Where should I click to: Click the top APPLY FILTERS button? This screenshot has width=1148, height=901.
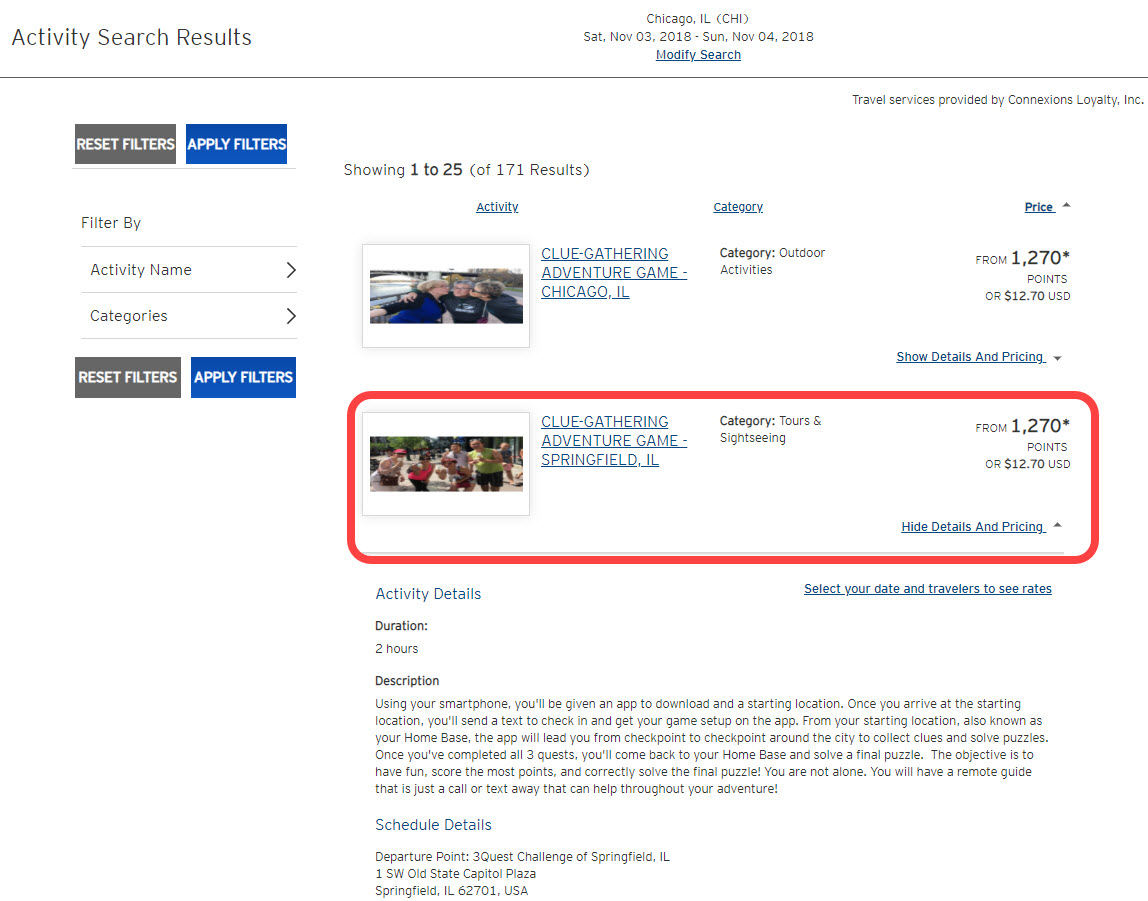[x=236, y=144]
